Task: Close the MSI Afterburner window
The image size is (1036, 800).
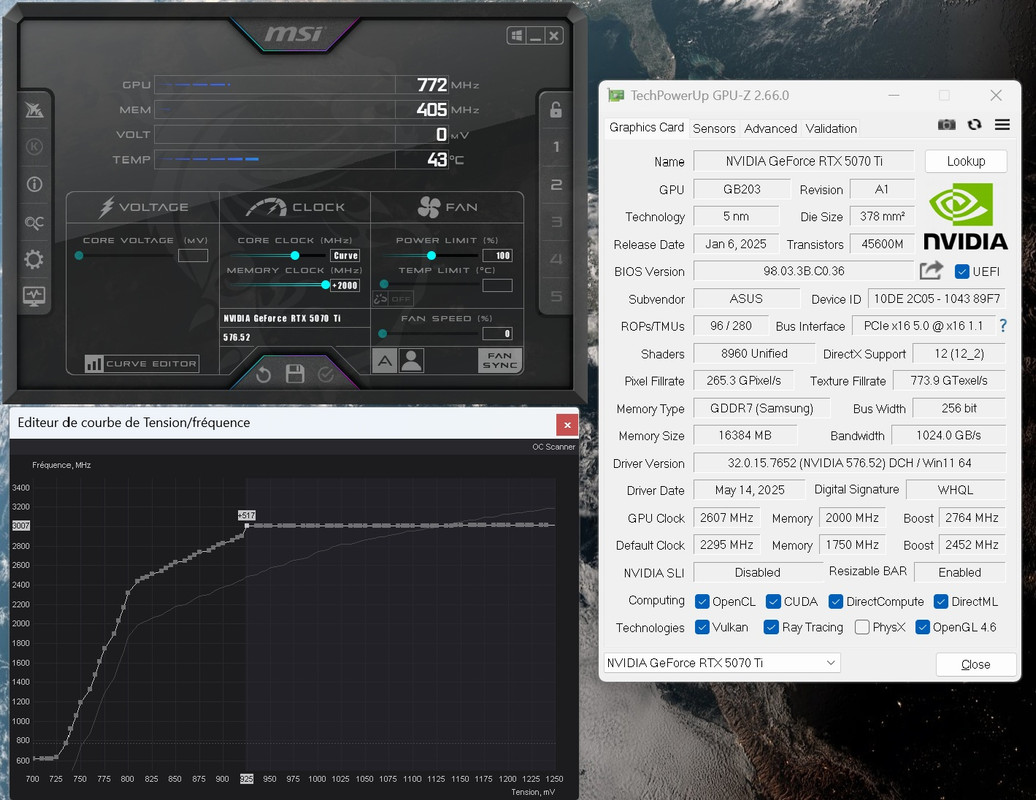Action: click(x=554, y=36)
